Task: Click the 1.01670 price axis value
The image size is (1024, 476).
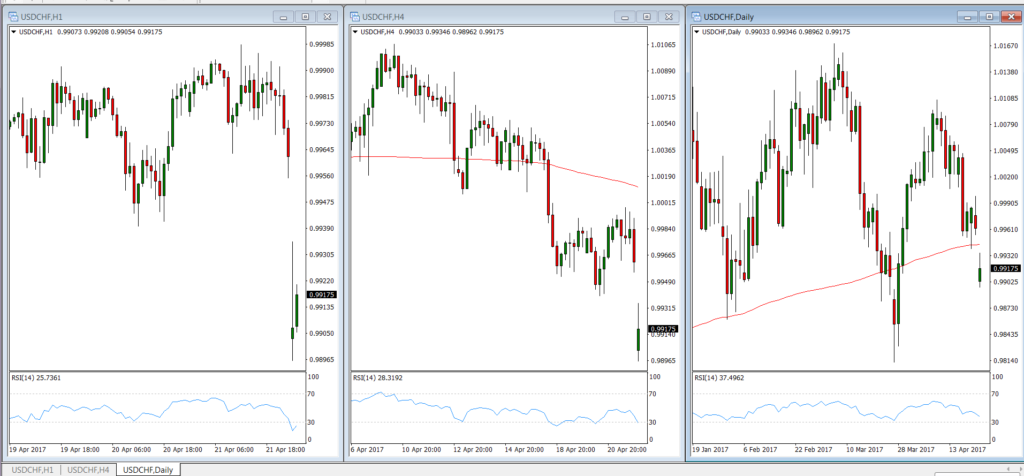Action: (1006, 46)
